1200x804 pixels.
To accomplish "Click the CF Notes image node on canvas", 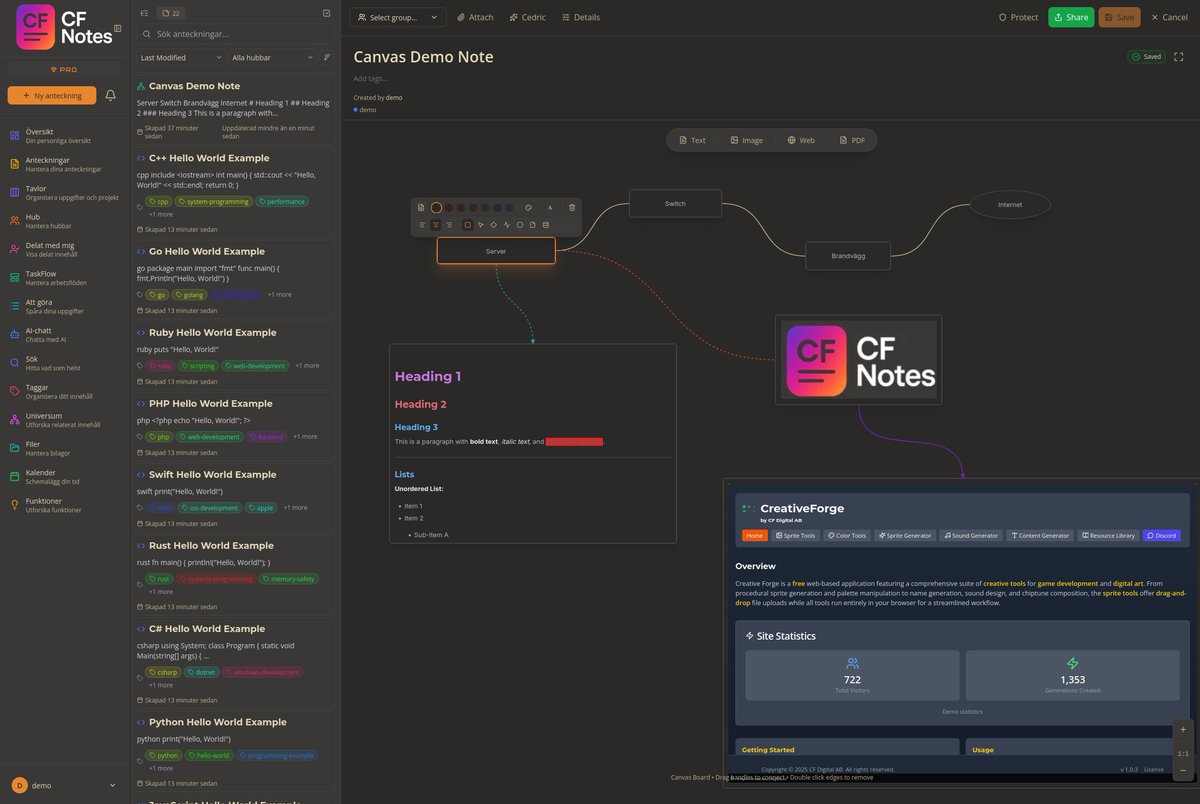I will [x=858, y=360].
